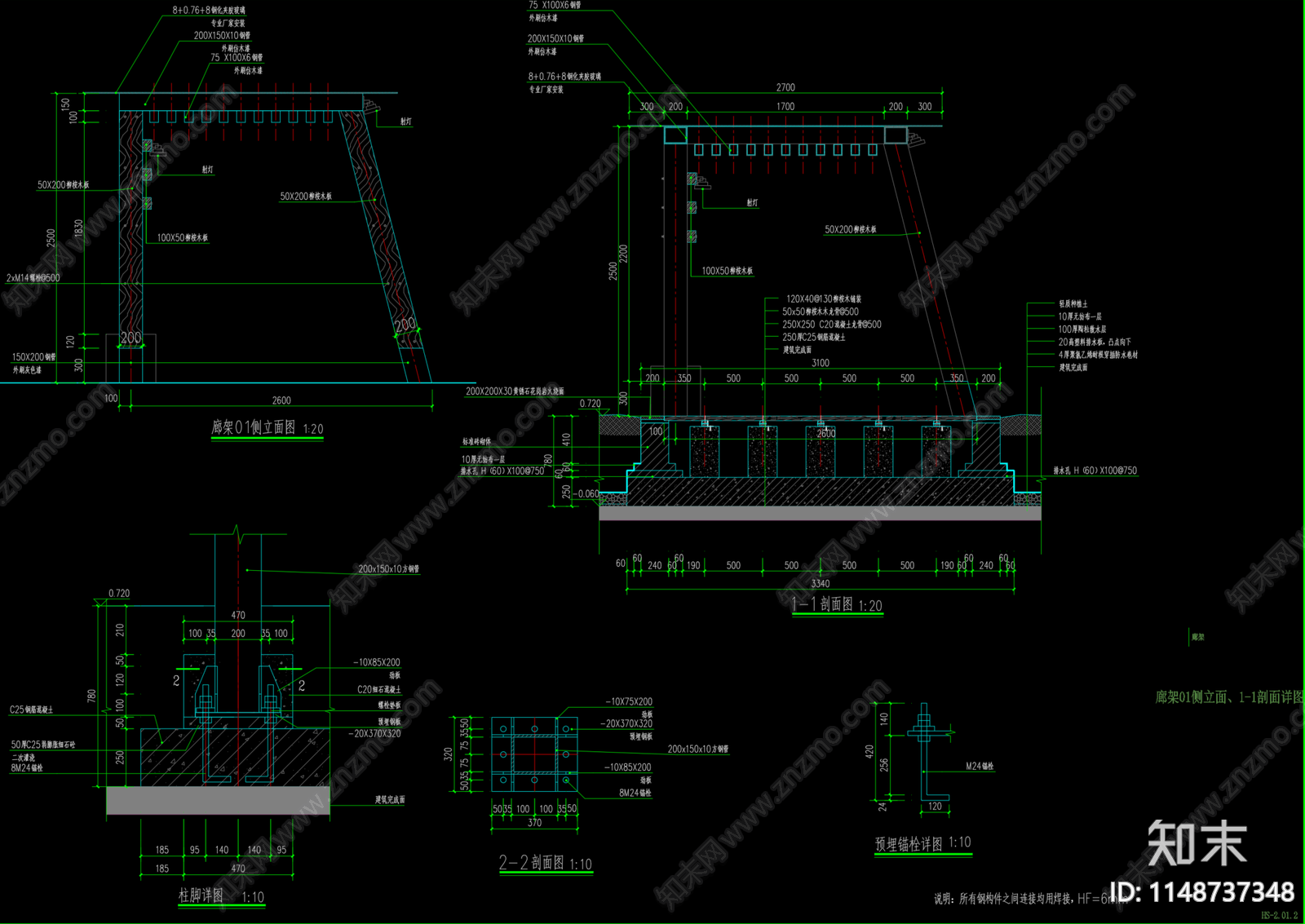Click the 370 dimension under 2-2 section
The image size is (1305, 924).
click(x=534, y=823)
